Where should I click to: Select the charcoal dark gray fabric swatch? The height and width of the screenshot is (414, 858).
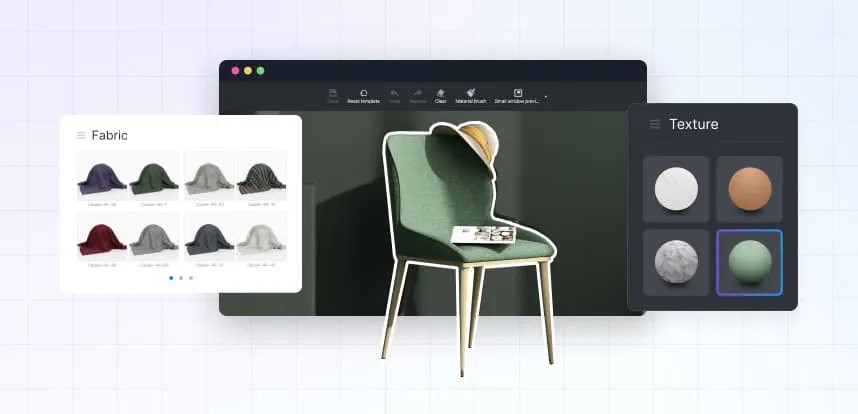(209, 237)
